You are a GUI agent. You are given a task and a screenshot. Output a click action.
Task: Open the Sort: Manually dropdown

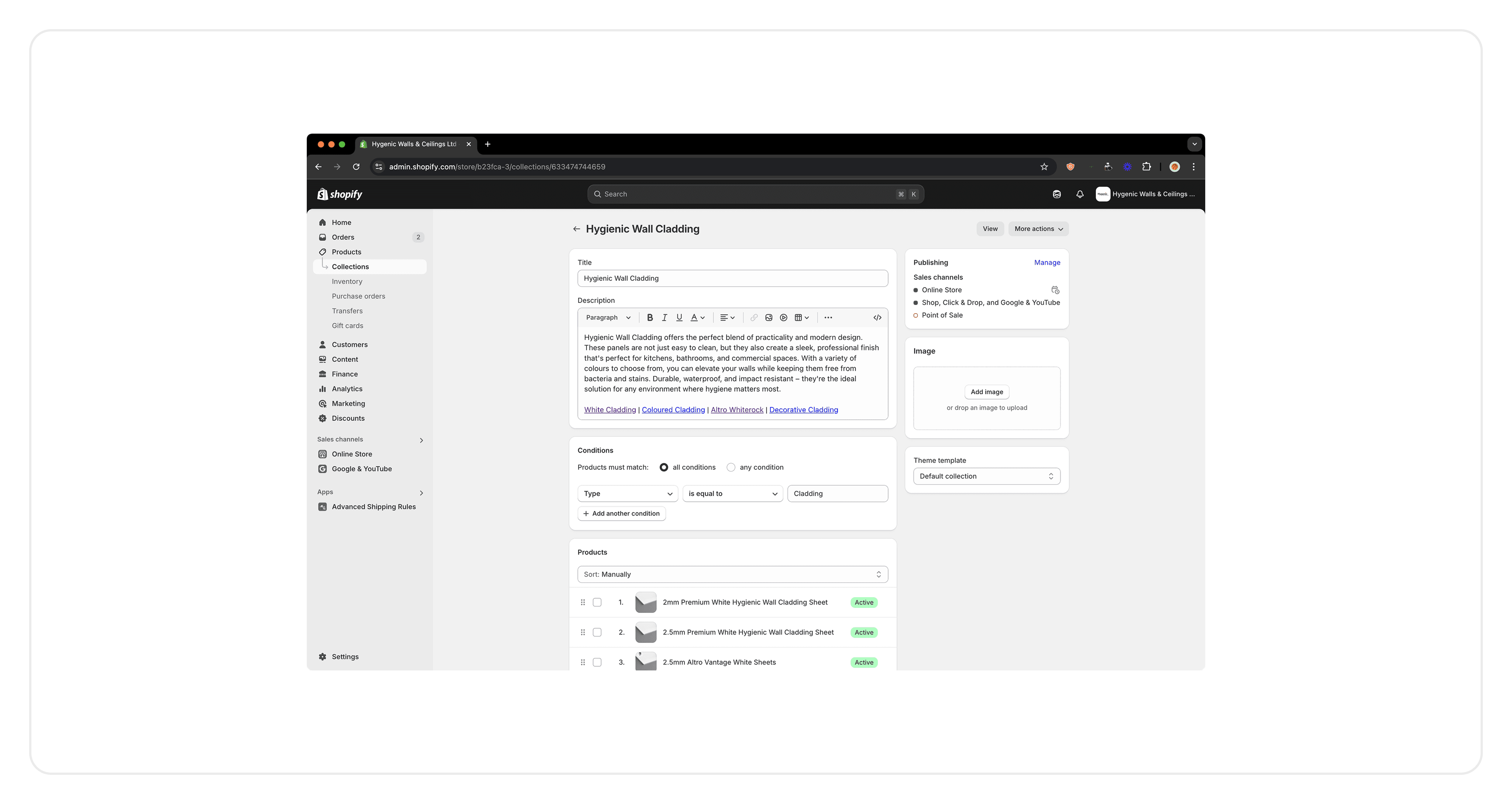click(x=732, y=574)
